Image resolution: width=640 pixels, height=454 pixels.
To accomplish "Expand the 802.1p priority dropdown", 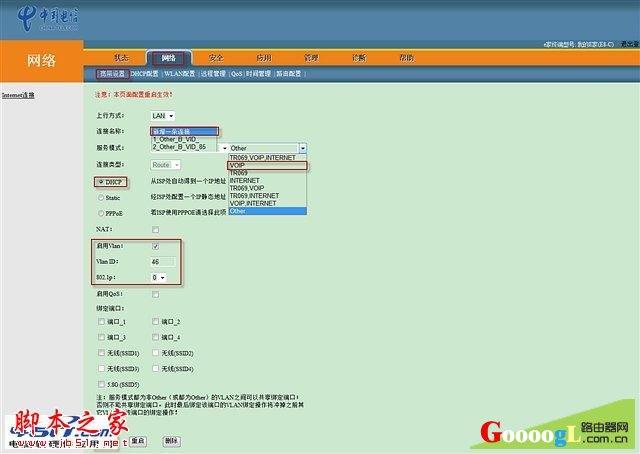I will click(x=158, y=277).
